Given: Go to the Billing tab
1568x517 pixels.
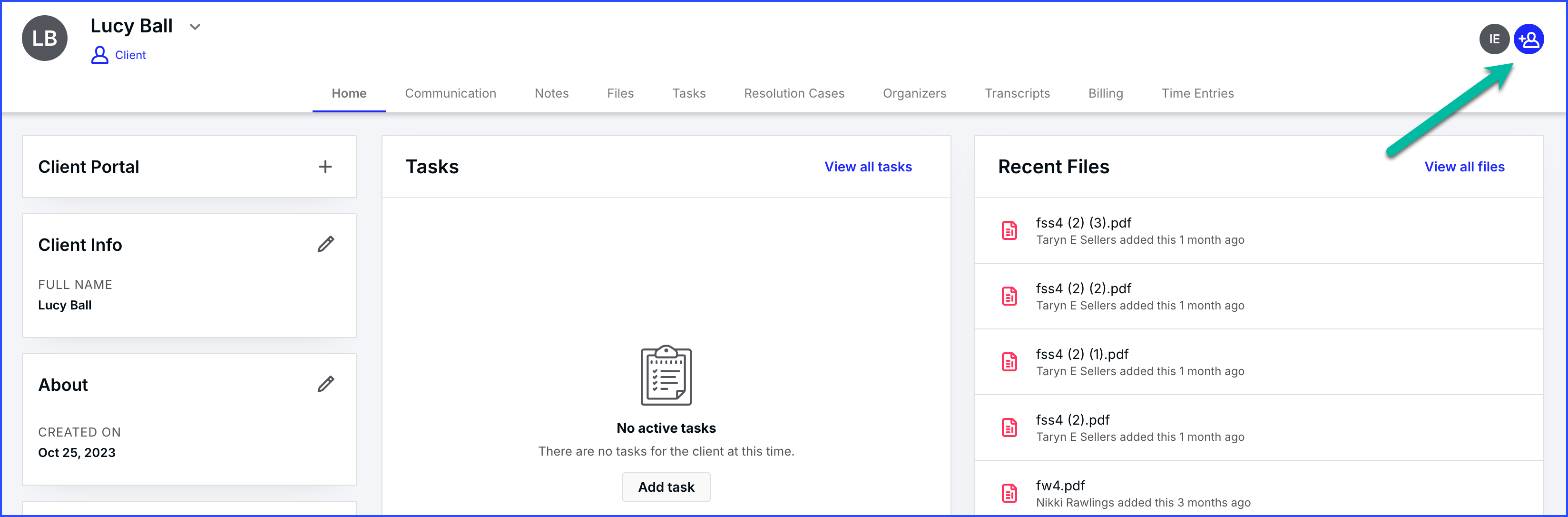Looking at the screenshot, I should point(1106,93).
